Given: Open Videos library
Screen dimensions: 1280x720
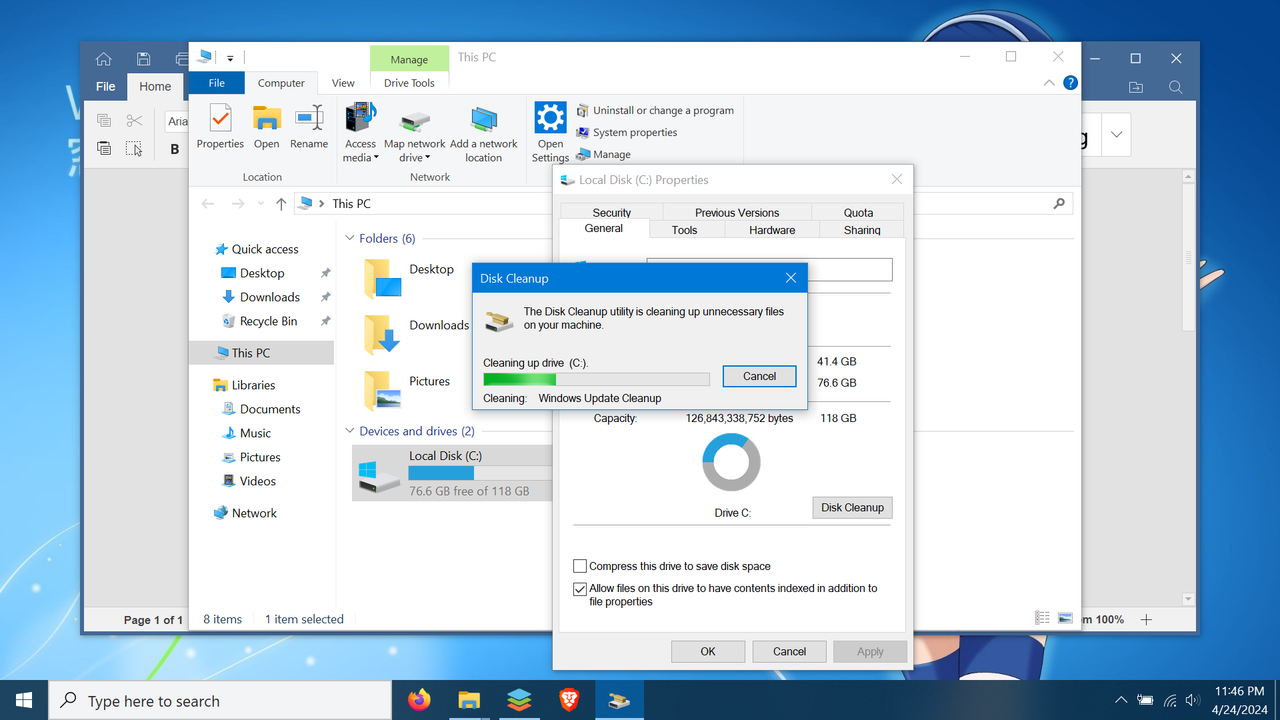Looking at the screenshot, I should [x=257, y=481].
